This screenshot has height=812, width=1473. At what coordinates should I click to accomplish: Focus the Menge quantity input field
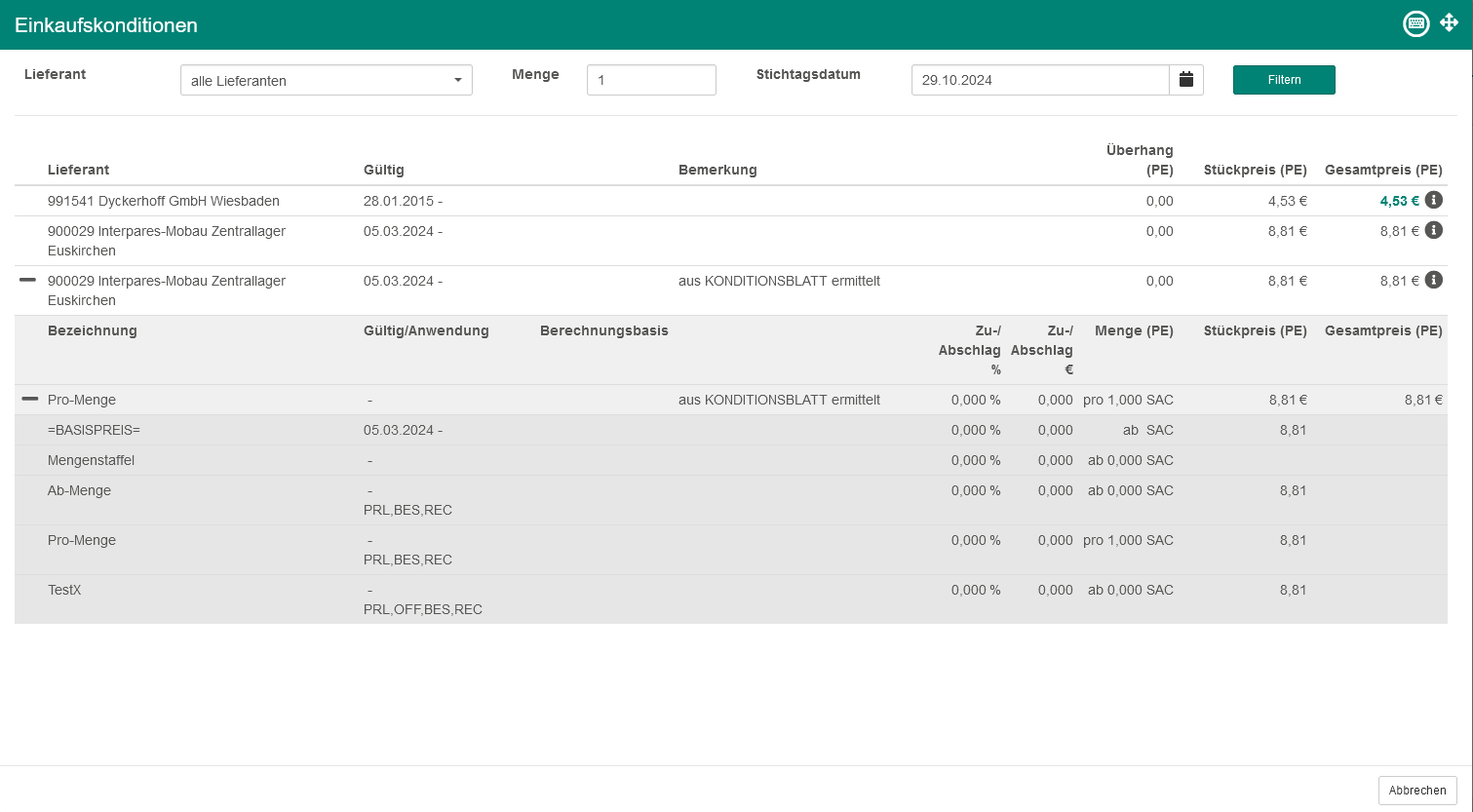(x=650, y=80)
